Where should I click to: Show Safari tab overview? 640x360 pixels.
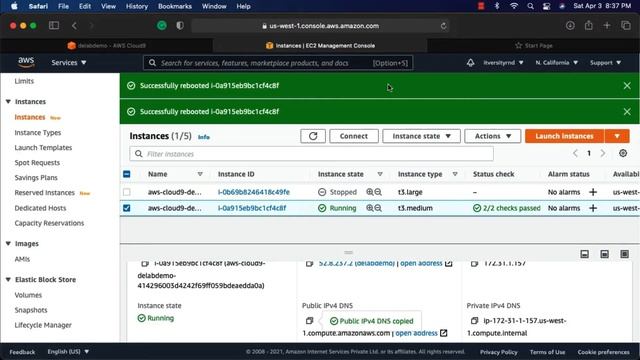click(x=626, y=25)
